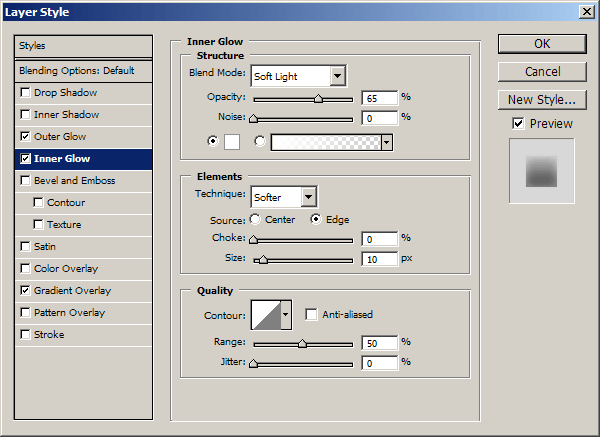This screenshot has height=437, width=600.
Task: Click the New Style... button
Action: click(542, 99)
